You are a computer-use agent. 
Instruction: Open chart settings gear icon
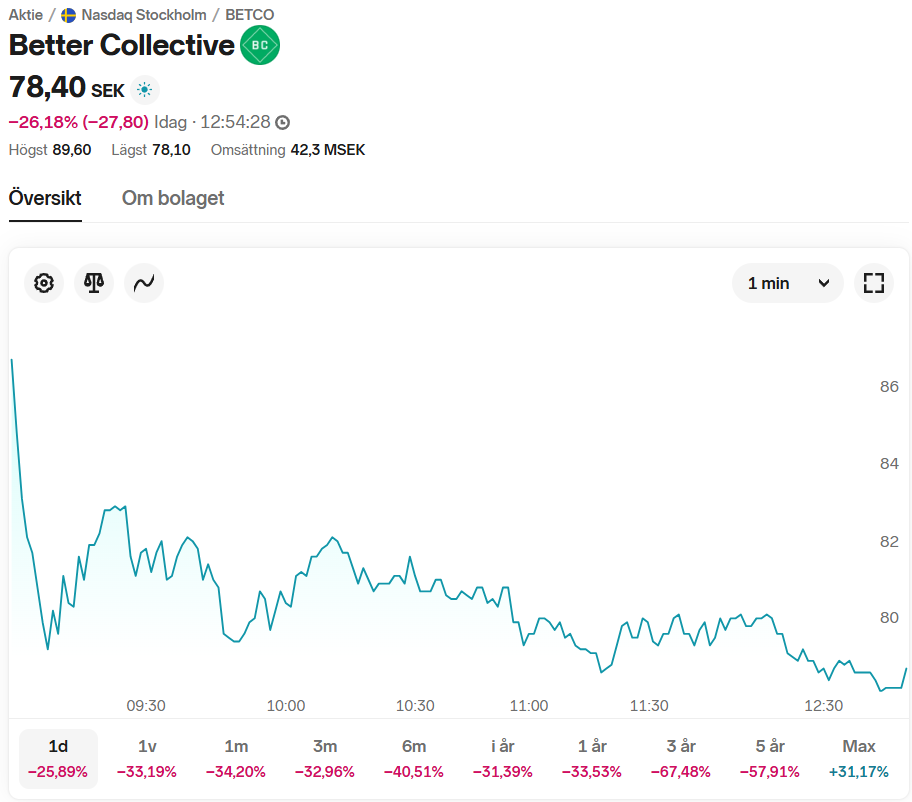44,283
